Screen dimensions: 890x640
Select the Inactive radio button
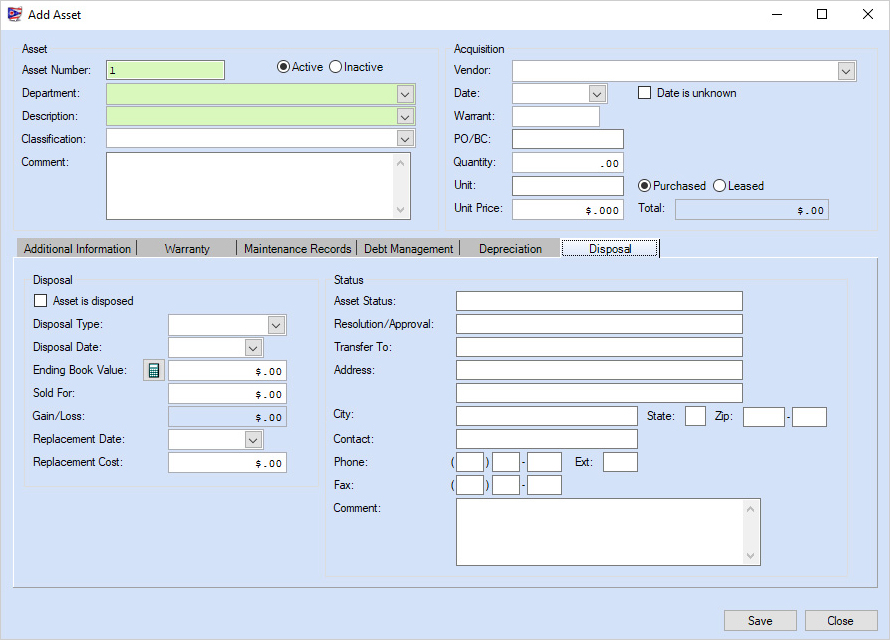336,67
